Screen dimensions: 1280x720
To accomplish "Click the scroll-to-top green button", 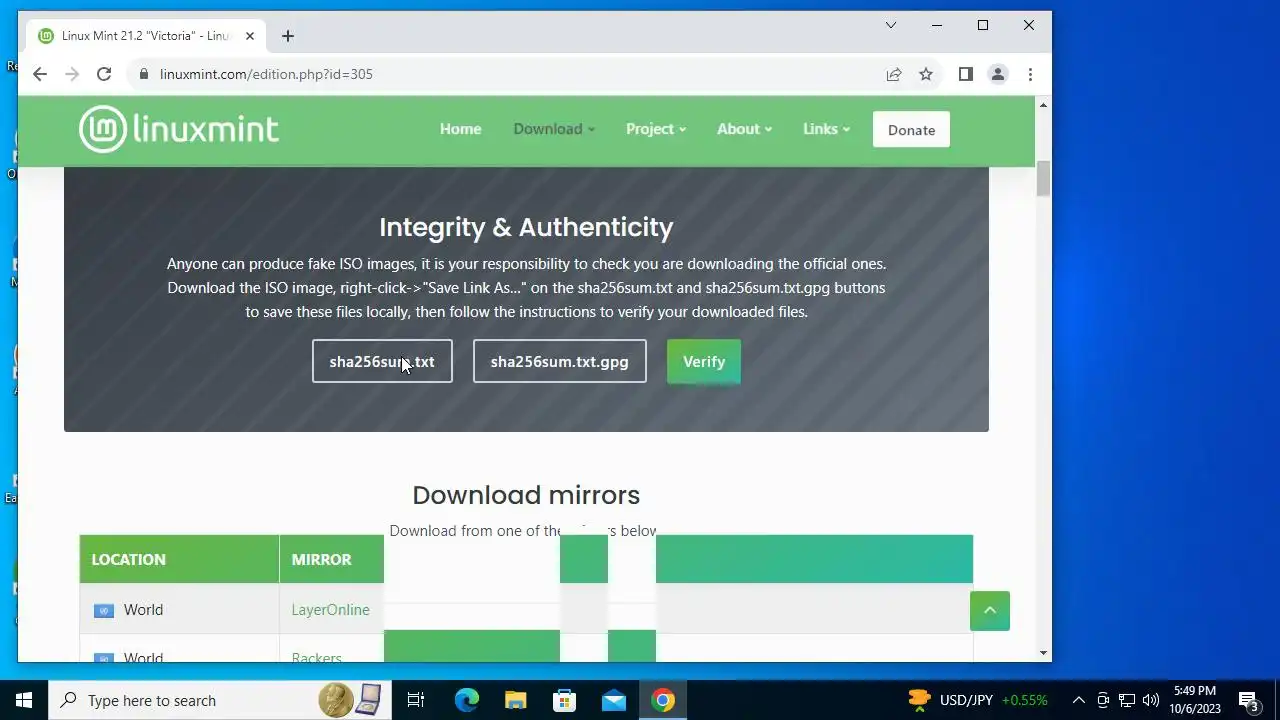I will (x=990, y=611).
